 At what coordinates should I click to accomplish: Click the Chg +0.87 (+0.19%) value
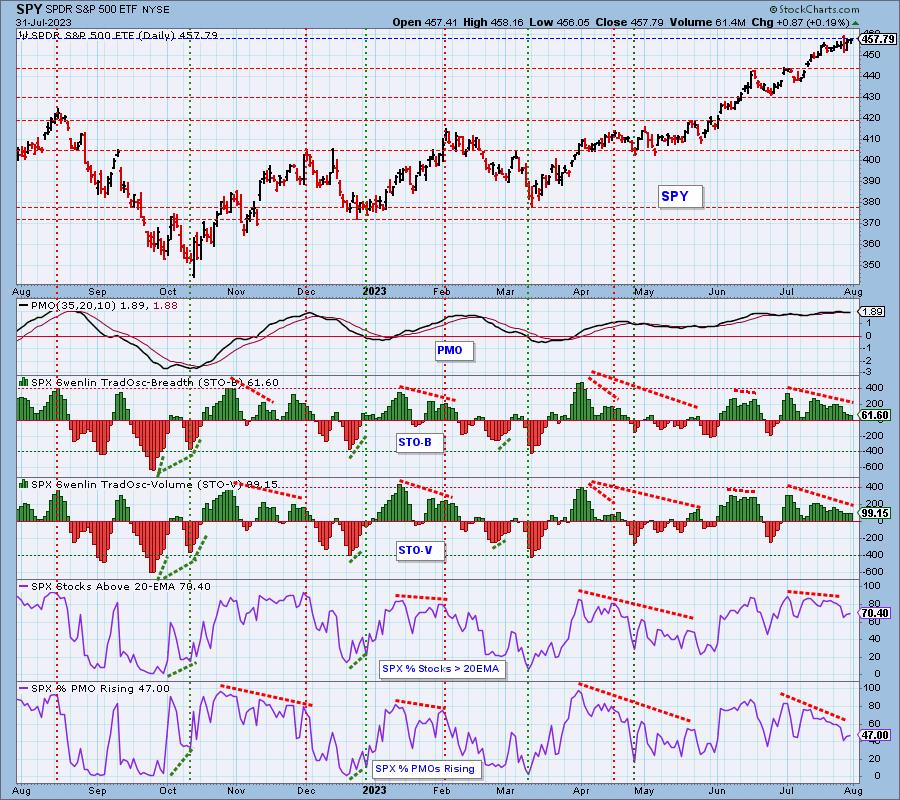[x=800, y=22]
